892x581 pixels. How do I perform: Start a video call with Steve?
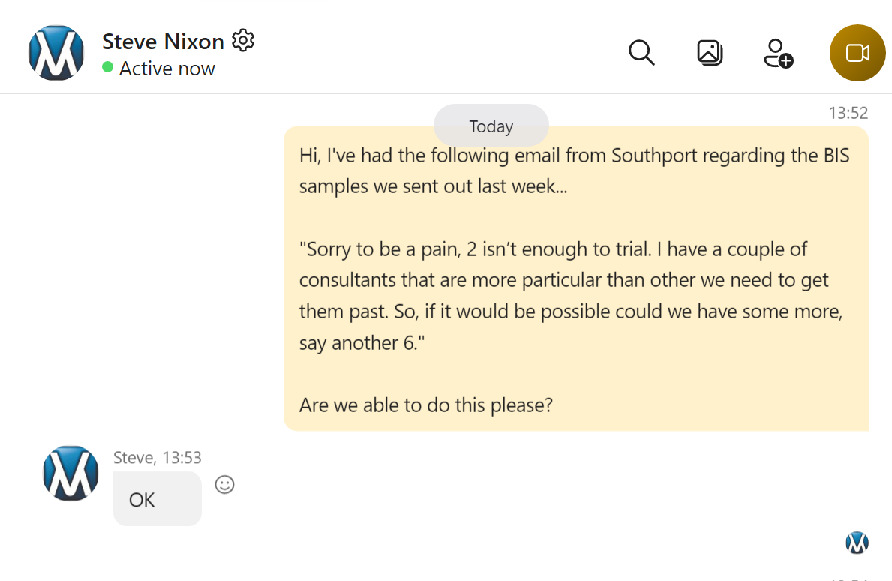pos(857,53)
